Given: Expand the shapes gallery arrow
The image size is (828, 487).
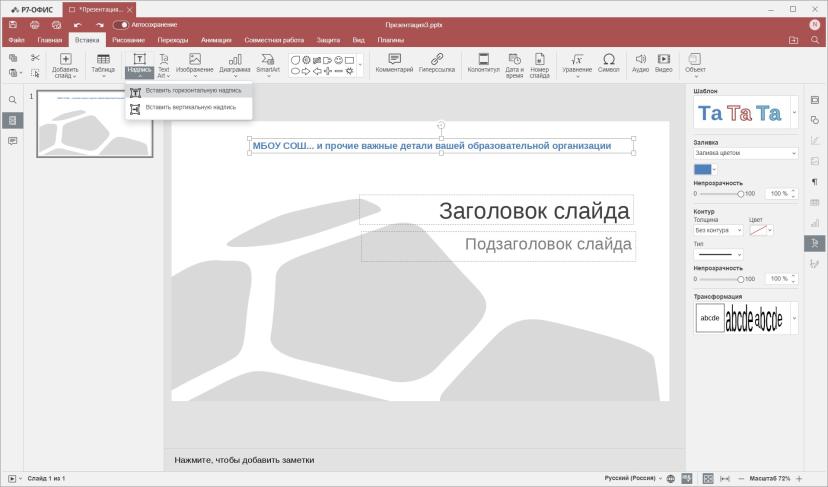Looking at the screenshot, I should click(360, 65).
